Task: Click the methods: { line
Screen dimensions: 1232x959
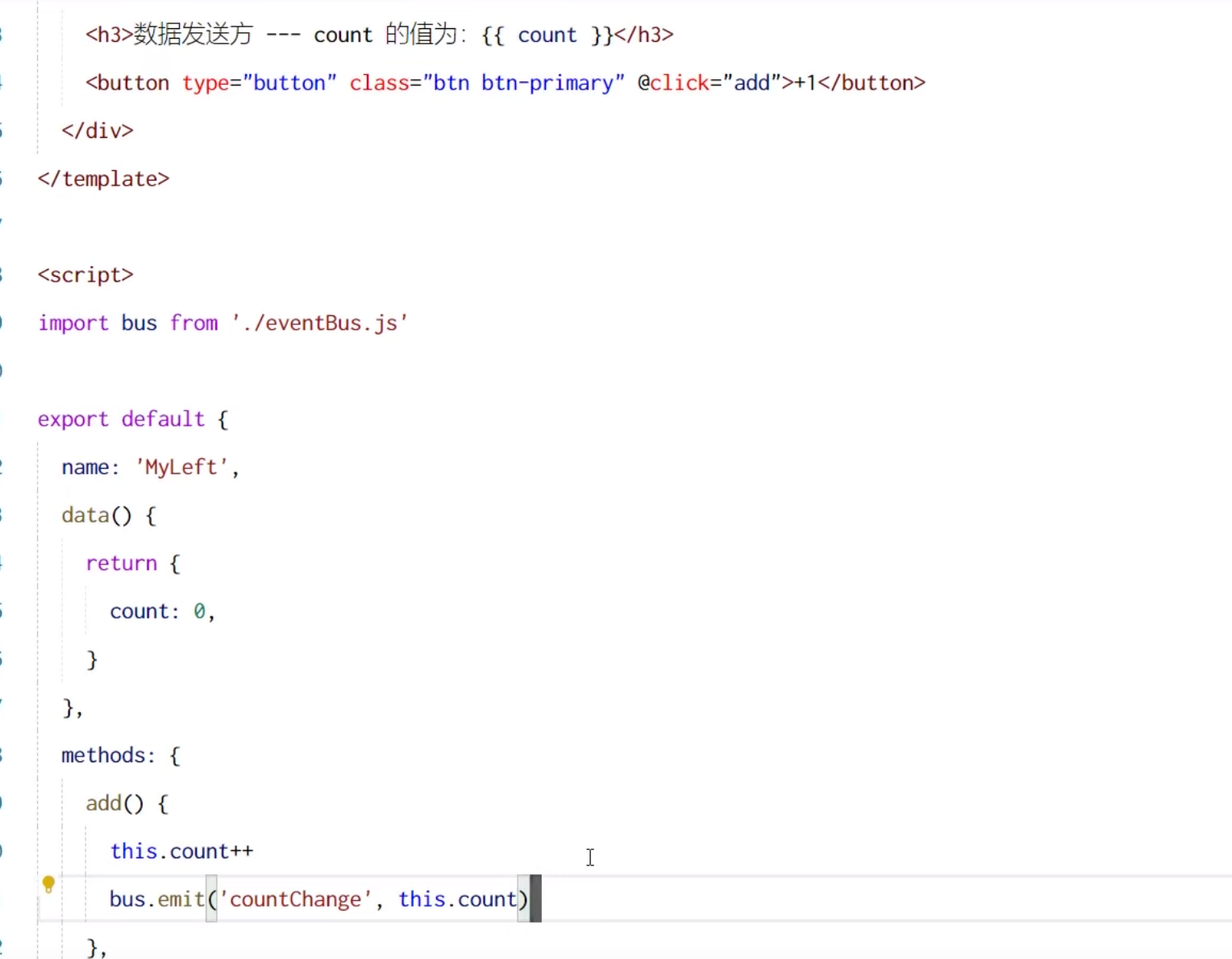Action: pos(121,755)
